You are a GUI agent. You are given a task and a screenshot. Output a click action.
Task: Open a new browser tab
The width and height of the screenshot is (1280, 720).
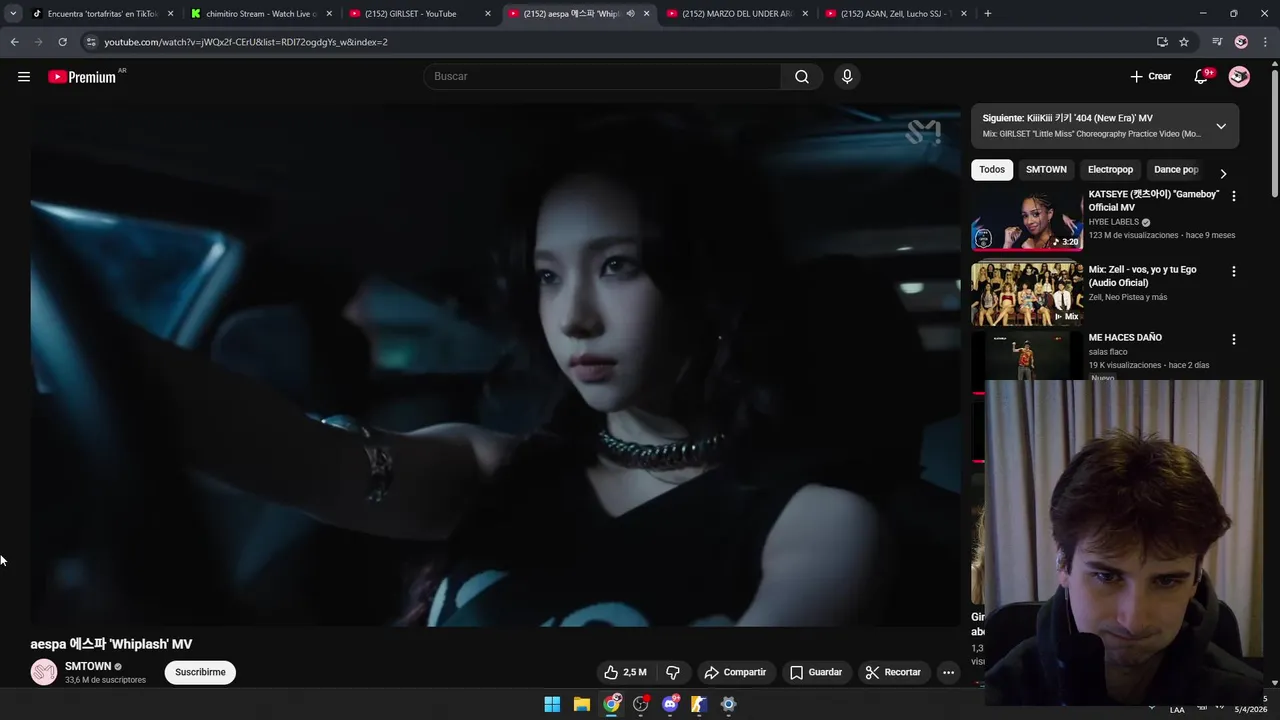(x=988, y=14)
